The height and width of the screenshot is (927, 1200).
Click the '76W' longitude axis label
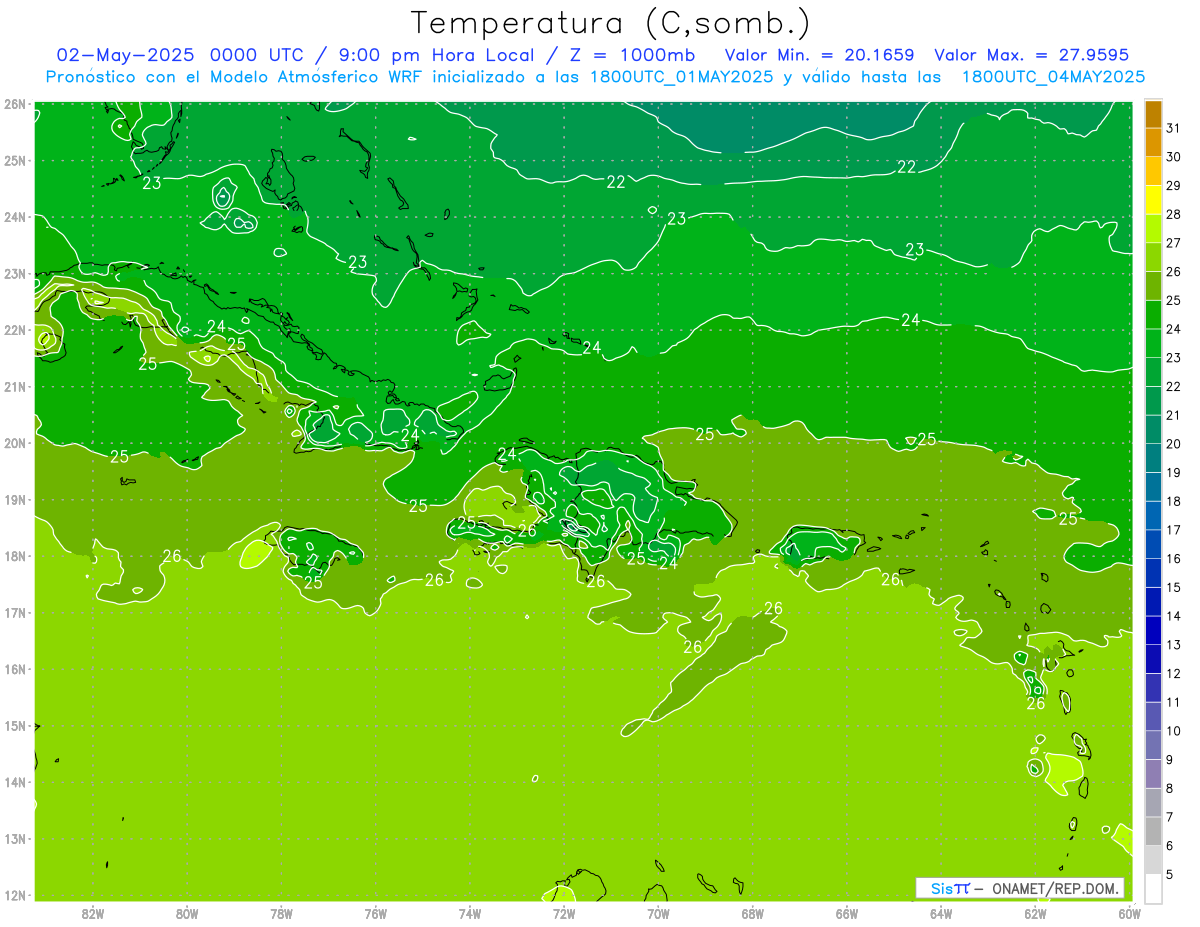click(x=376, y=913)
